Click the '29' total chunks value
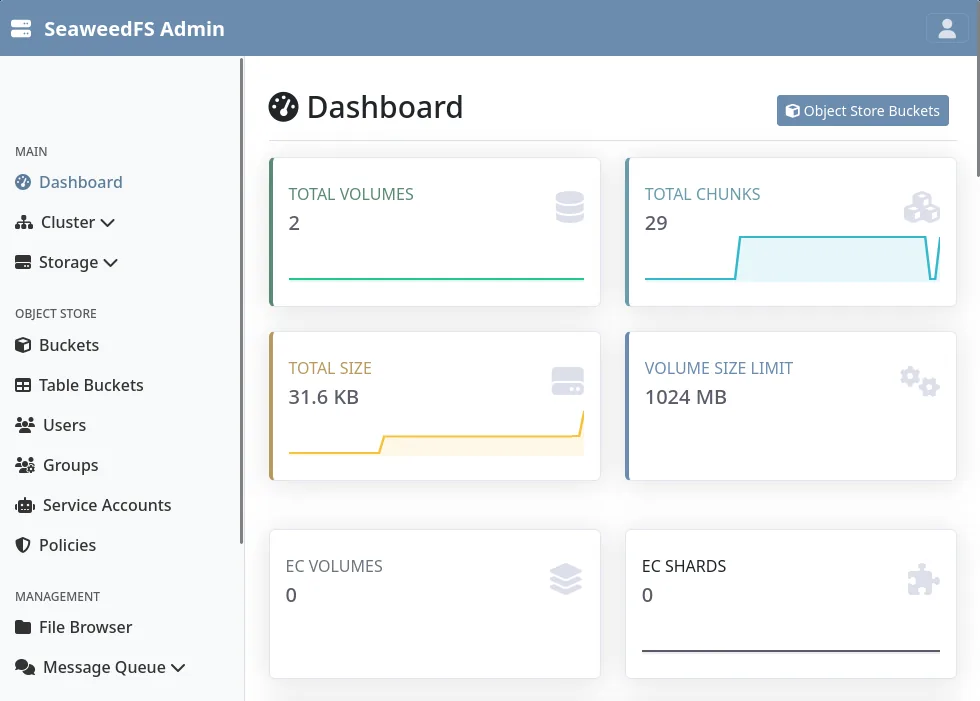The width and height of the screenshot is (980, 701). 656,223
